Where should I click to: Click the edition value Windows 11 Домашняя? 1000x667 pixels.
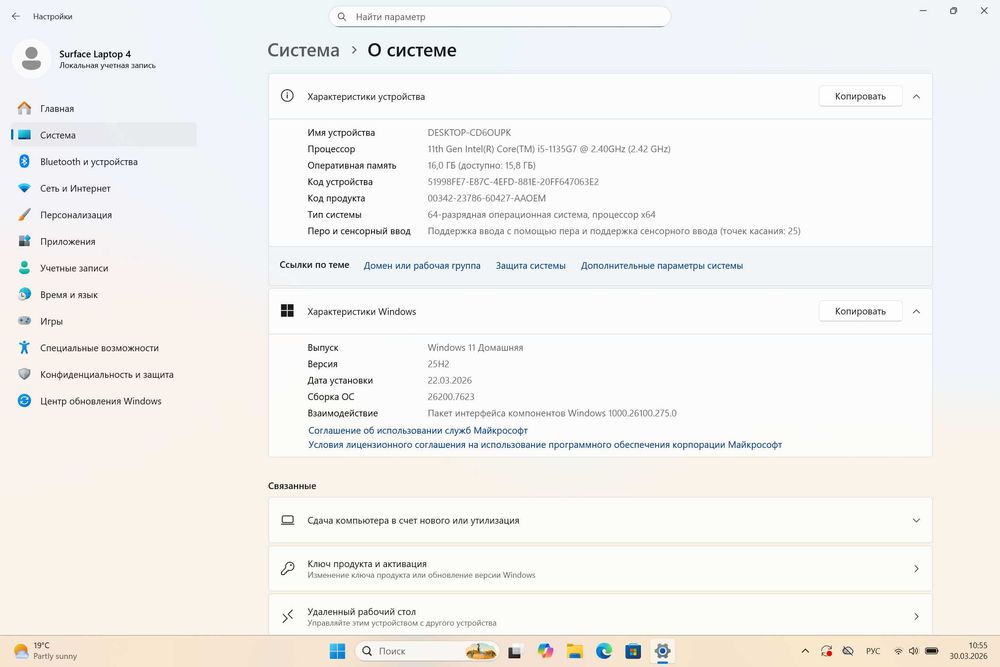[x=475, y=348]
